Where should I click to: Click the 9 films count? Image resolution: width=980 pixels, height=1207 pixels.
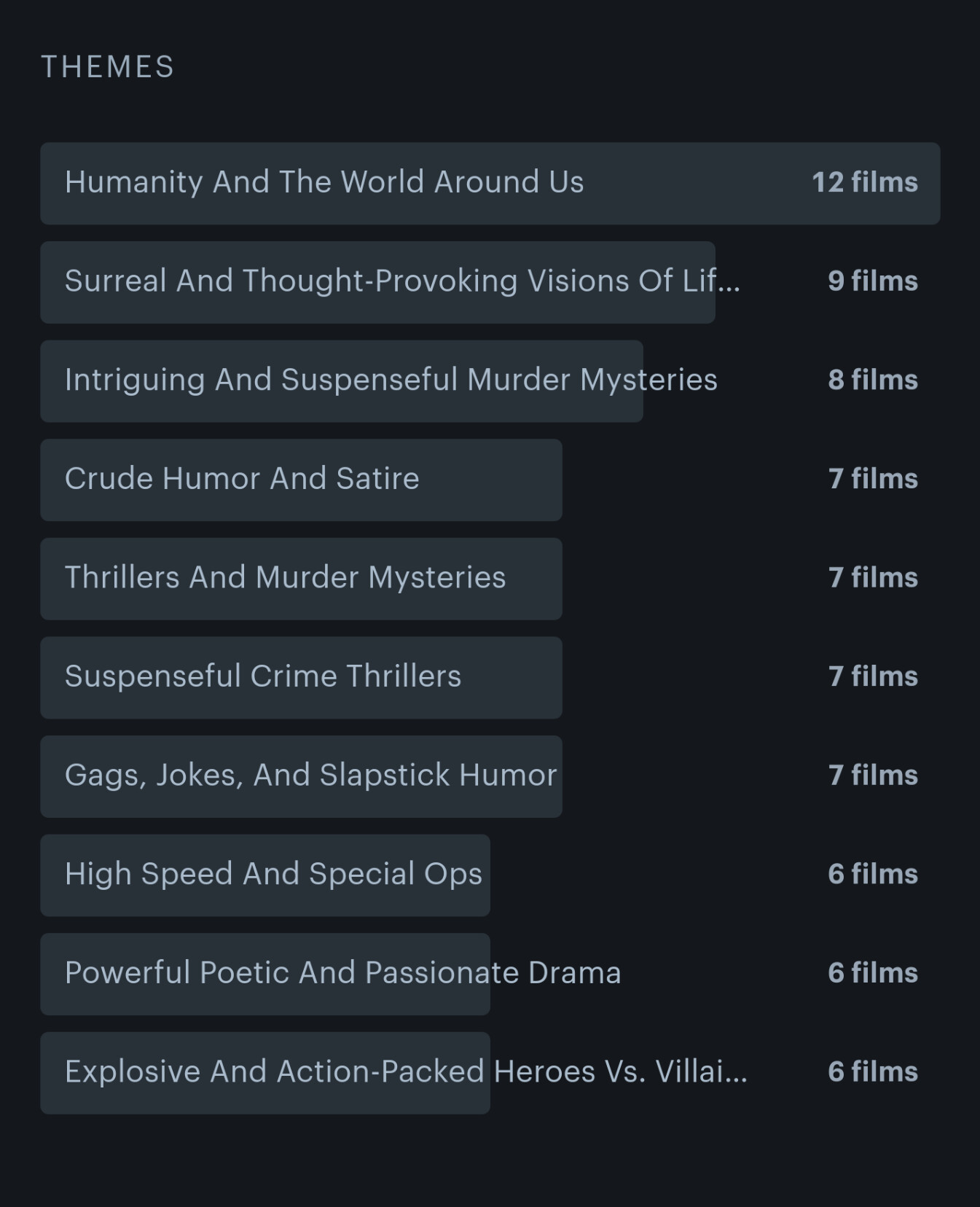tap(873, 281)
